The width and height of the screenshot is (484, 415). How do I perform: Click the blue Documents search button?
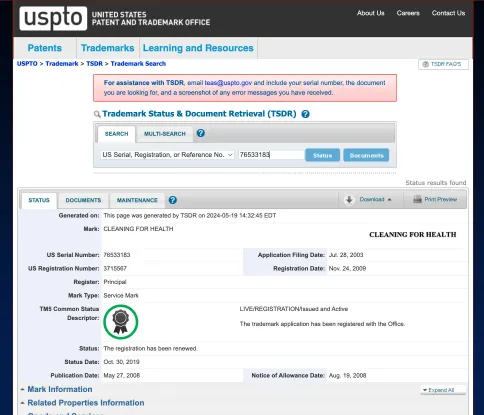[366, 155]
